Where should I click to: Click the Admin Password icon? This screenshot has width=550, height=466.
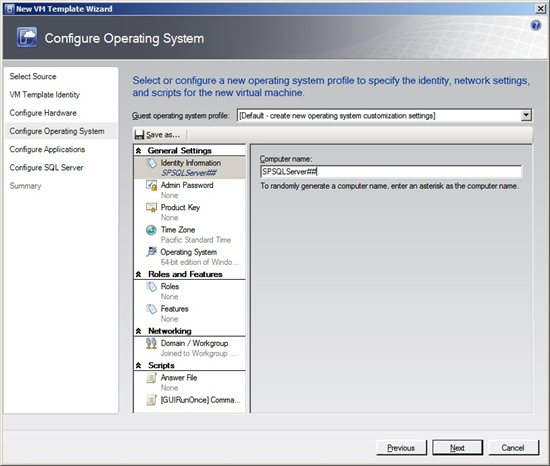coord(151,185)
